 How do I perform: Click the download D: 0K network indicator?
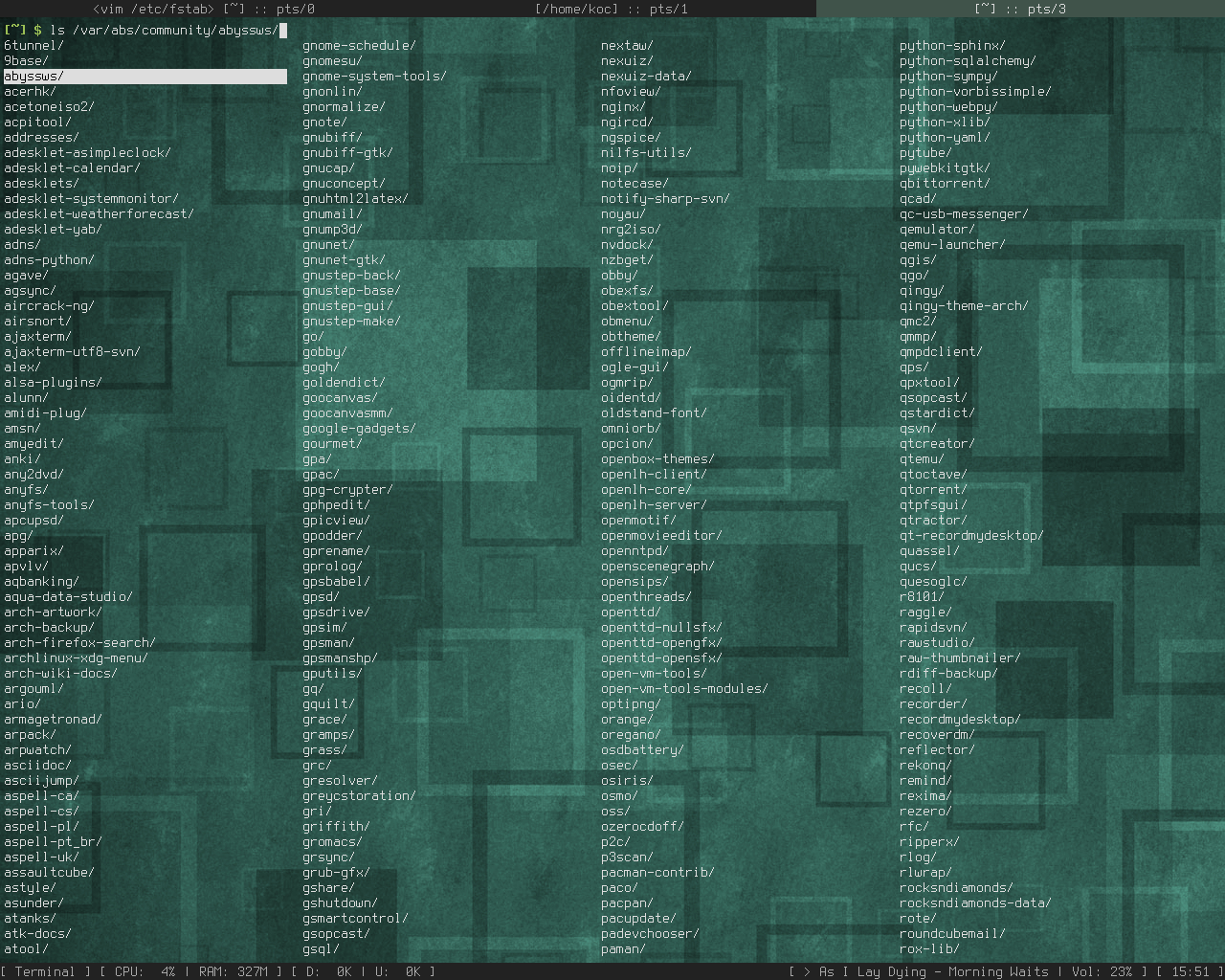tap(328, 971)
